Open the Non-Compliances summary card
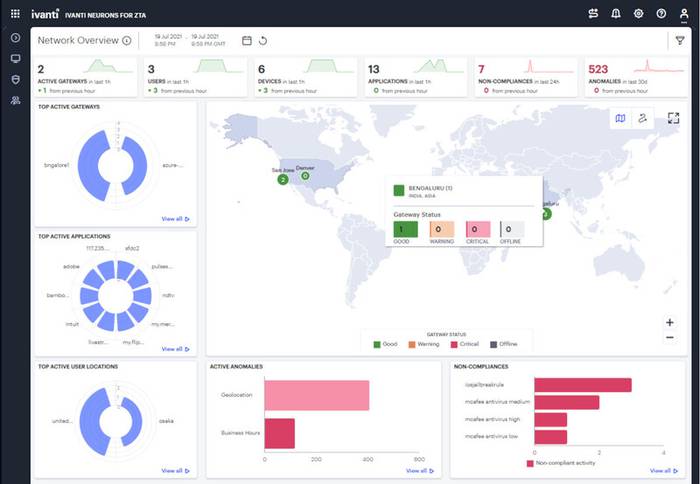 [526, 77]
